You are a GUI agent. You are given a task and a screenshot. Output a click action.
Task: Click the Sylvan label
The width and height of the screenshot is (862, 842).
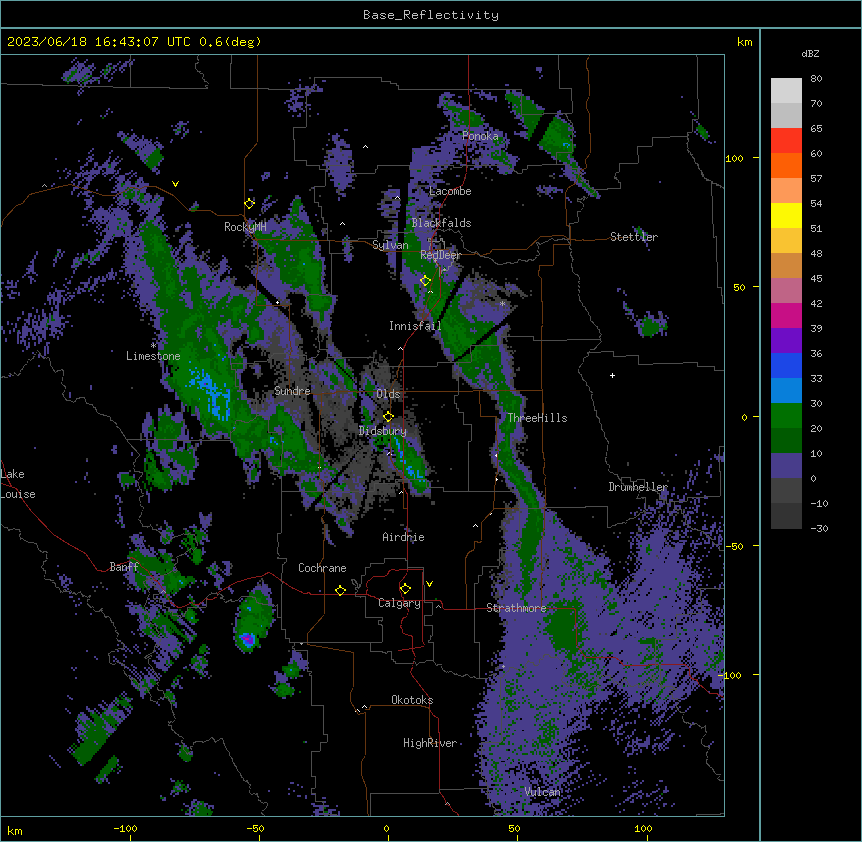coord(390,245)
